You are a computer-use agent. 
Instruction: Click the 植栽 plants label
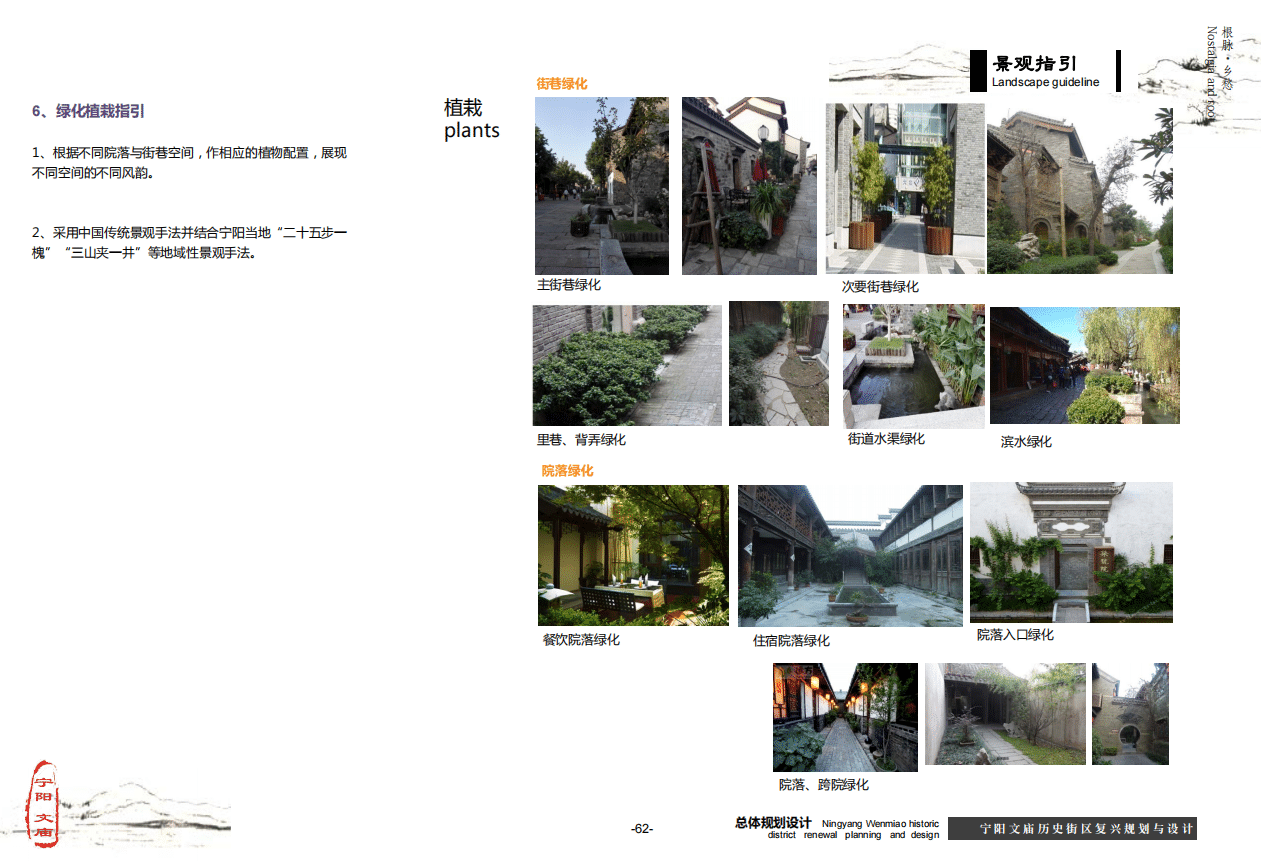pos(470,119)
